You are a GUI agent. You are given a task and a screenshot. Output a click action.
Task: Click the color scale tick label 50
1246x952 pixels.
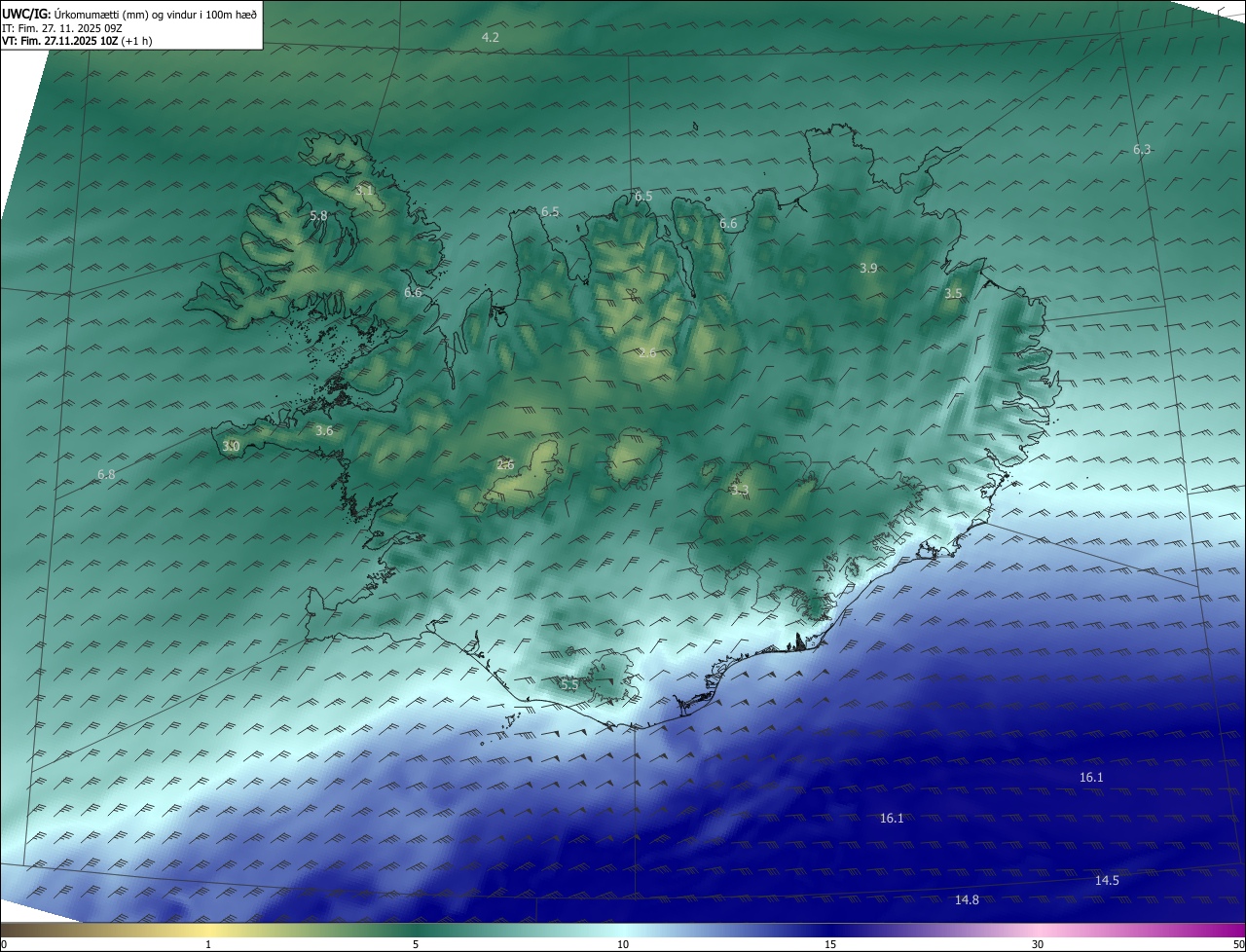pos(1238,944)
